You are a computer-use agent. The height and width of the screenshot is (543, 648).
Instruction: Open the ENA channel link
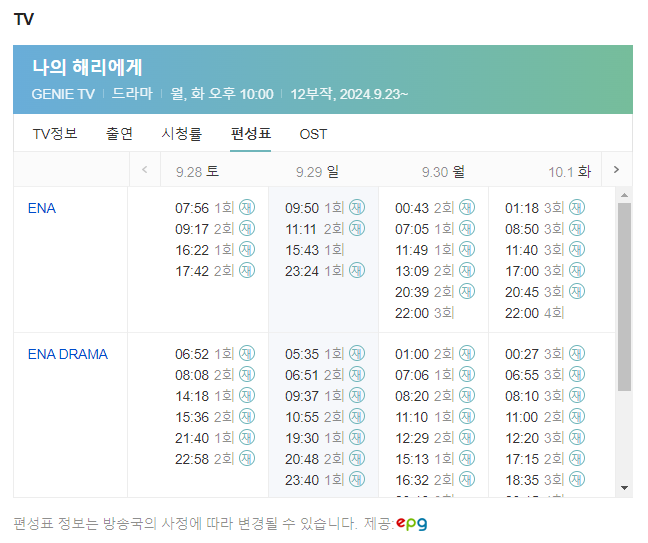click(42, 208)
